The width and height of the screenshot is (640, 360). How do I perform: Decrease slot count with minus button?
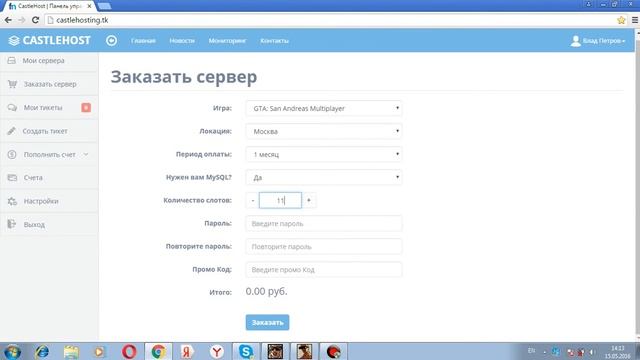[x=253, y=200]
